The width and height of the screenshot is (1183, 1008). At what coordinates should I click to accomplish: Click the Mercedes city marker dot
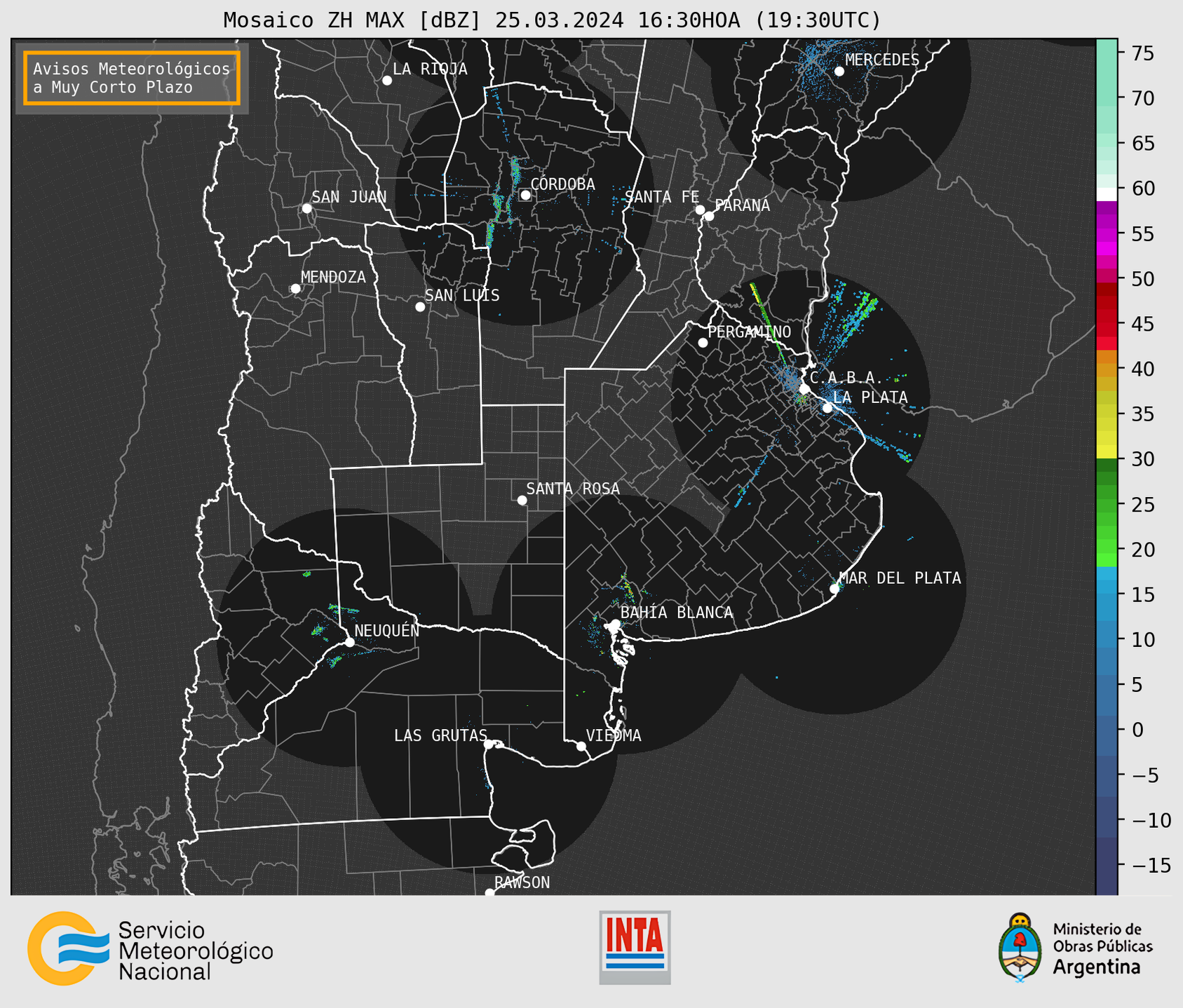(839, 71)
